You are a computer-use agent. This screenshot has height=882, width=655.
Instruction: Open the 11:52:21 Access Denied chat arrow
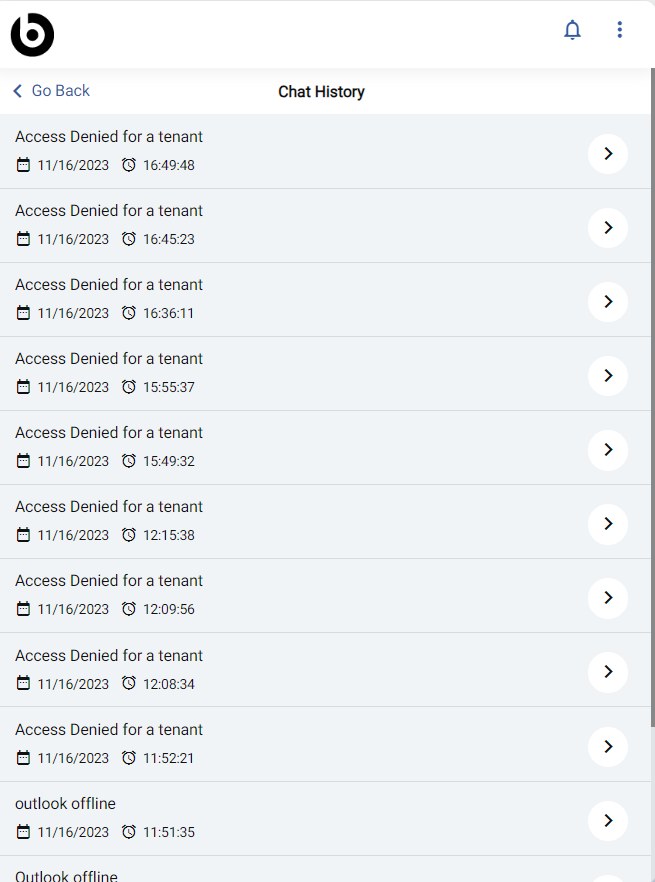coord(608,746)
